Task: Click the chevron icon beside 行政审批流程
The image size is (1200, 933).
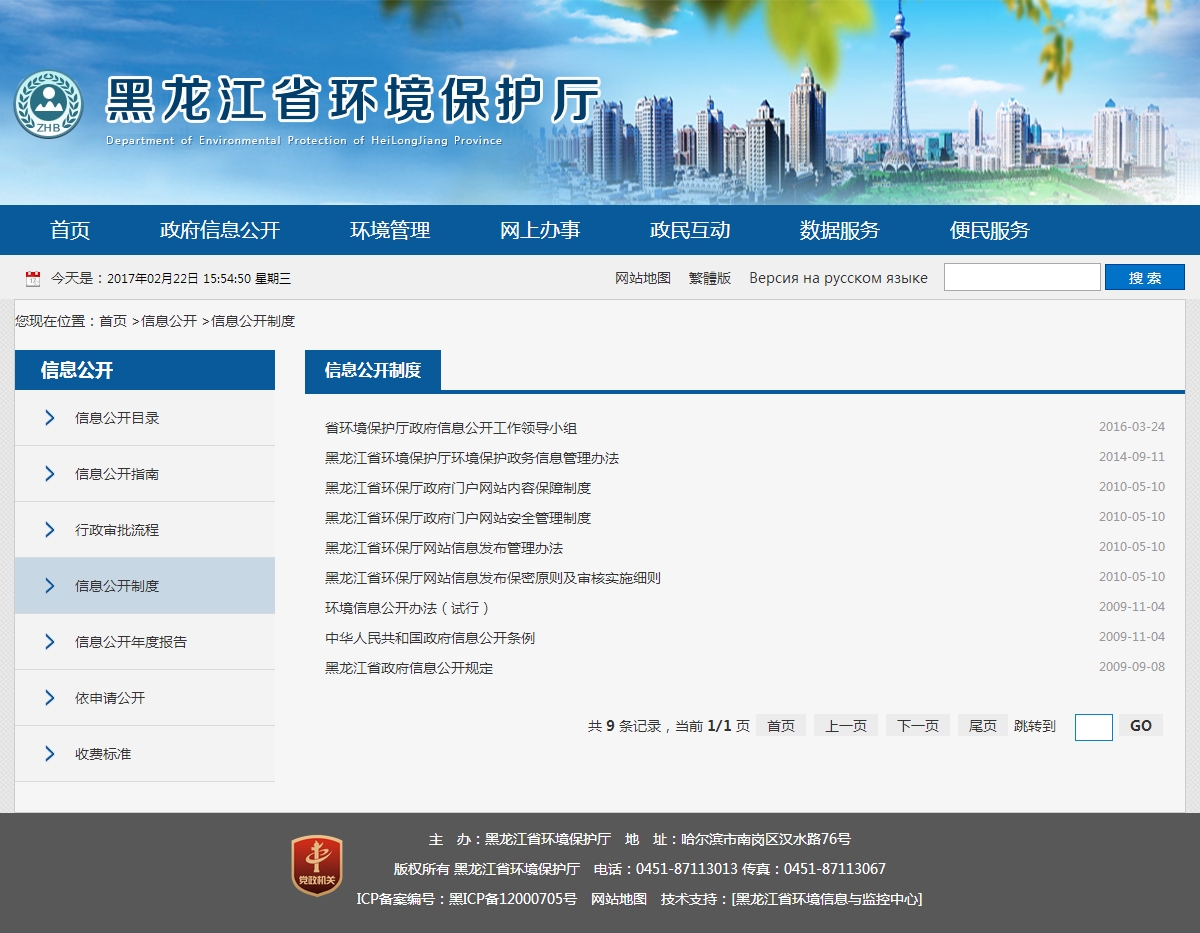Action: 49,530
